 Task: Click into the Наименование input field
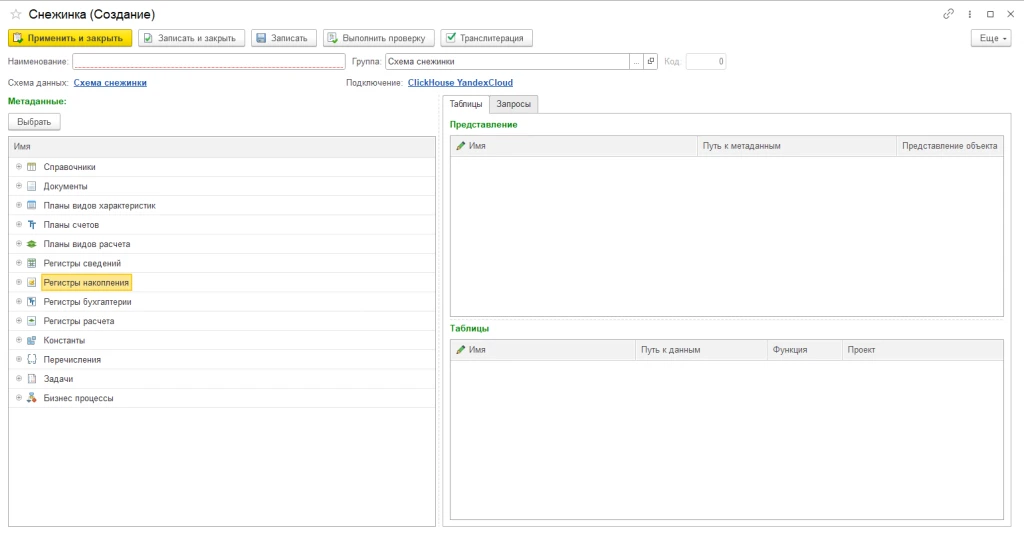(x=208, y=62)
